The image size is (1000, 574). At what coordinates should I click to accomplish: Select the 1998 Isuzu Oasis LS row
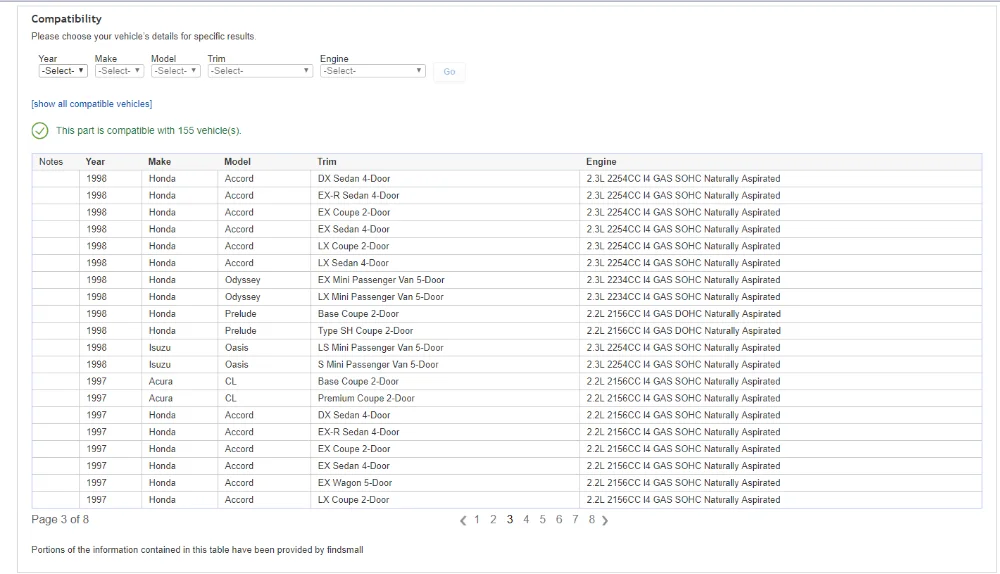(507, 348)
